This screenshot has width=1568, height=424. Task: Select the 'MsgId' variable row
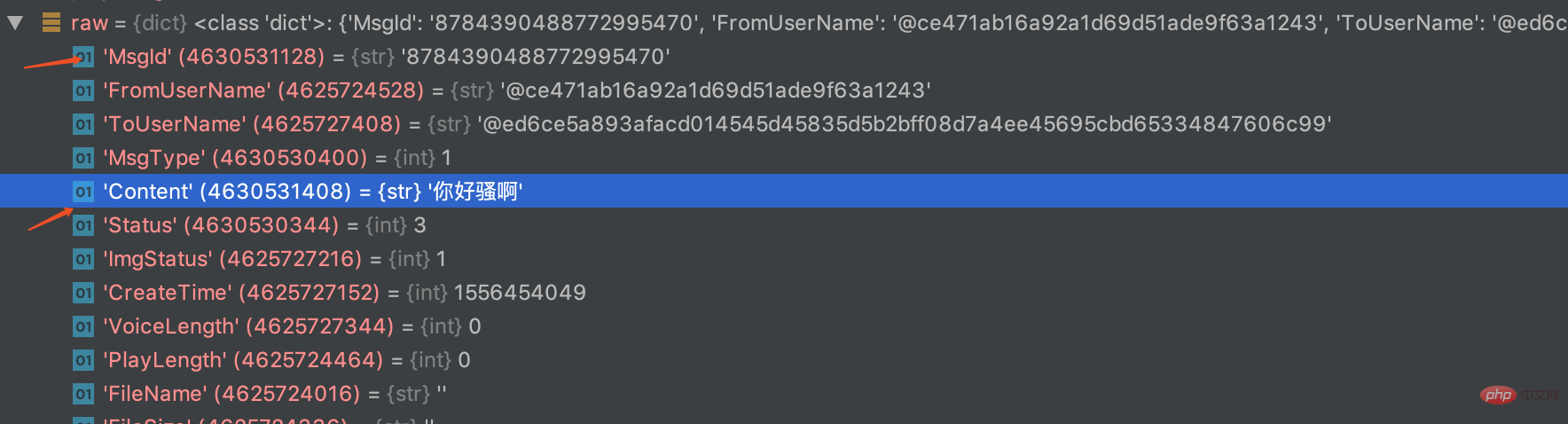[x=784, y=57]
